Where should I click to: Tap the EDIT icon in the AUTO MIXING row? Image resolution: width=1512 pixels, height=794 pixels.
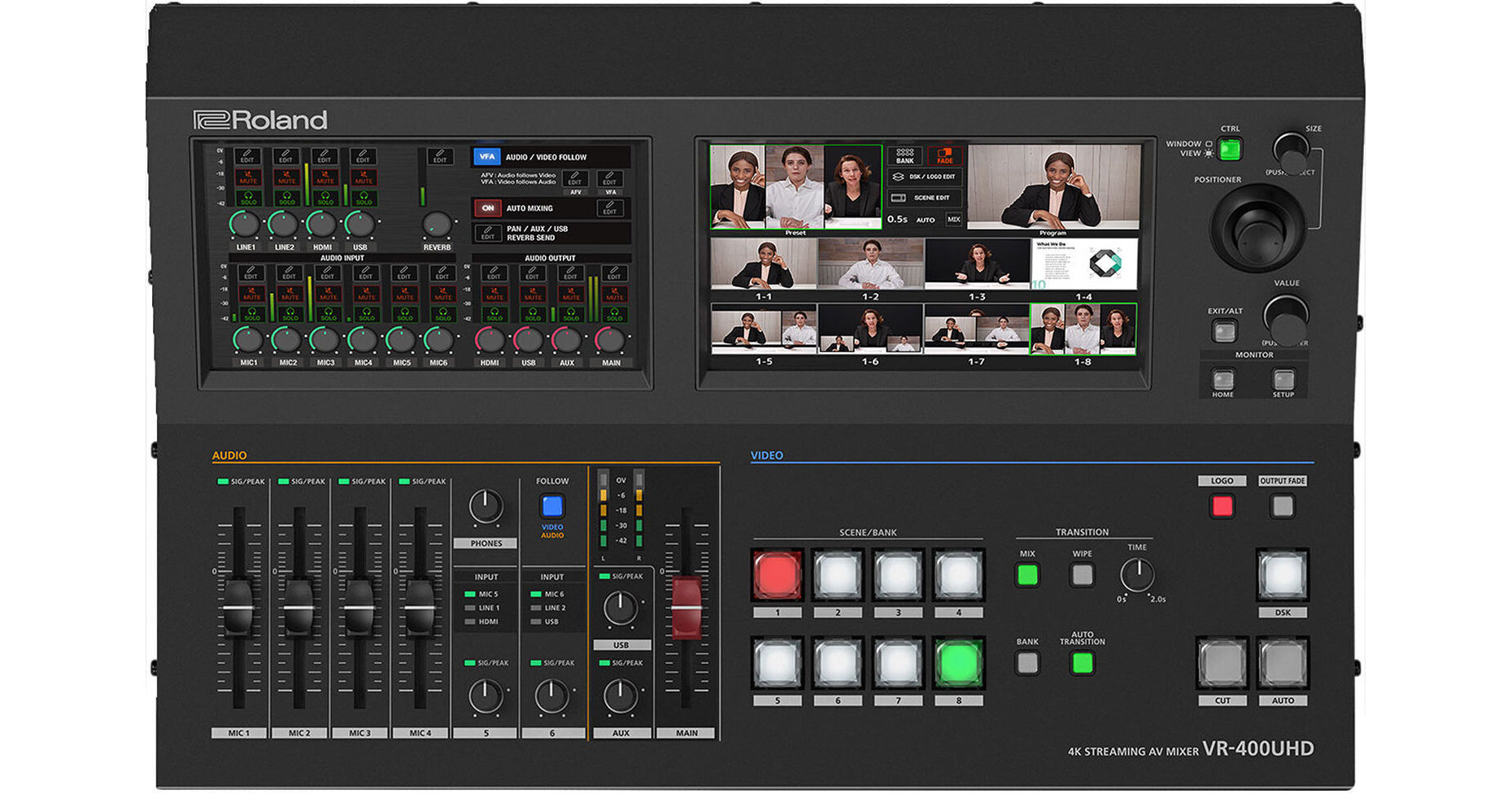click(x=609, y=208)
